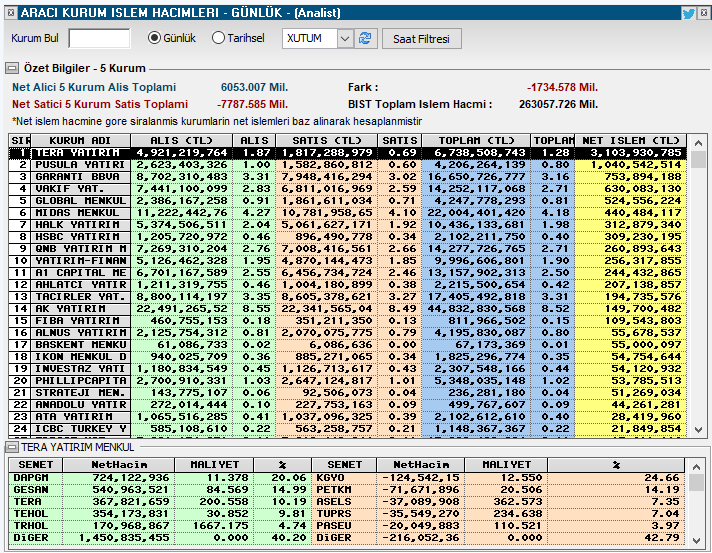
Task: Open the XUTUM dropdown list
Action: pyautogui.click(x=345, y=39)
